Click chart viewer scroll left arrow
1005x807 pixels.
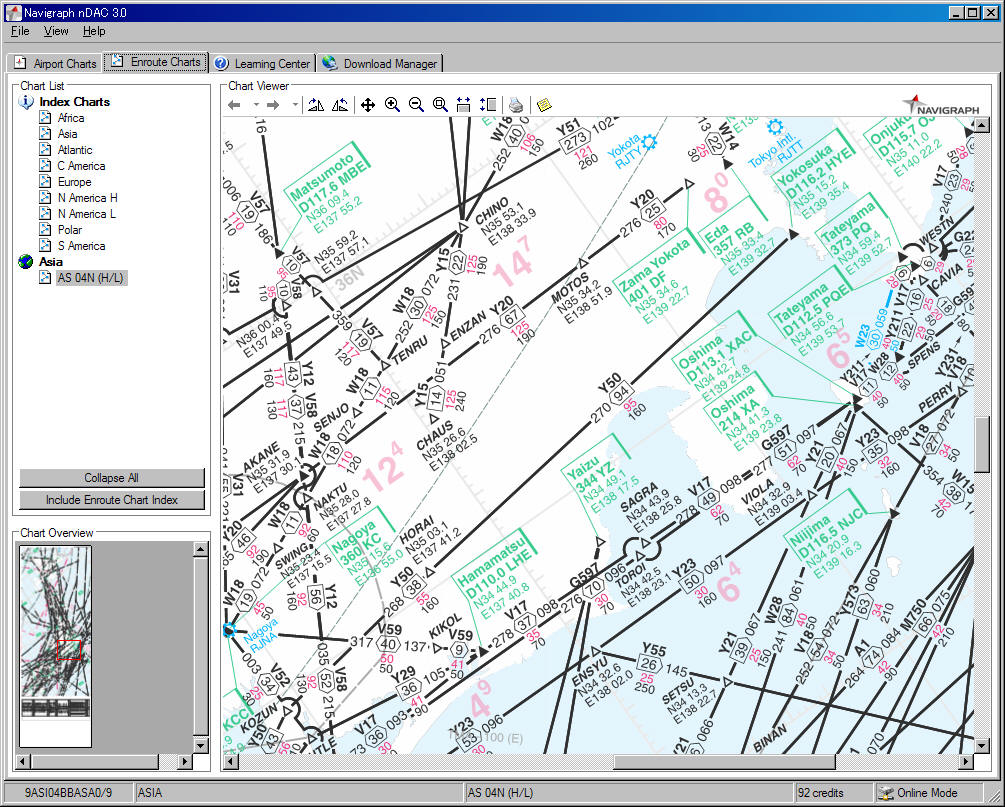[x=230, y=761]
